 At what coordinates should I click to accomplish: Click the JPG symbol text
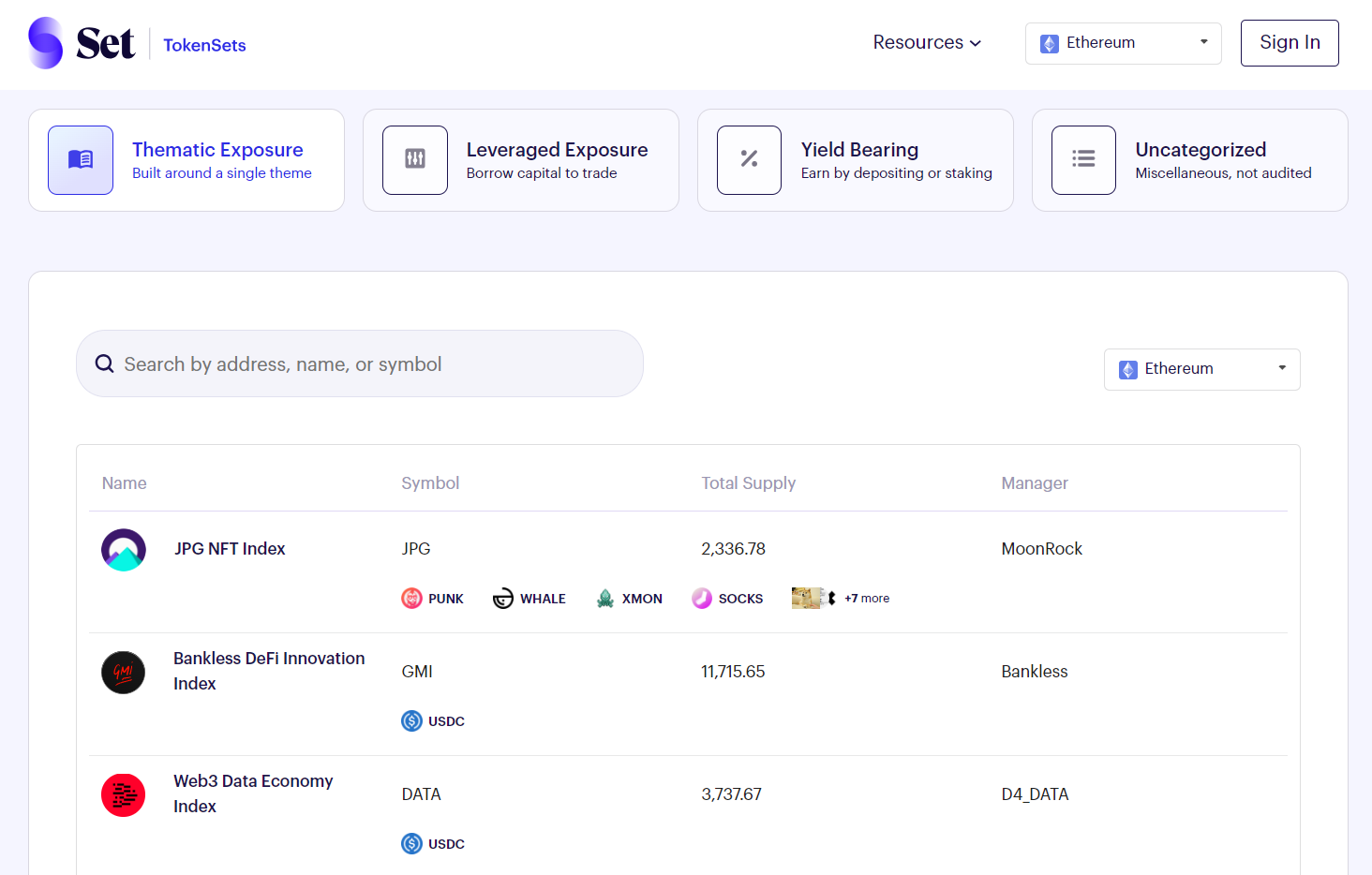click(416, 549)
